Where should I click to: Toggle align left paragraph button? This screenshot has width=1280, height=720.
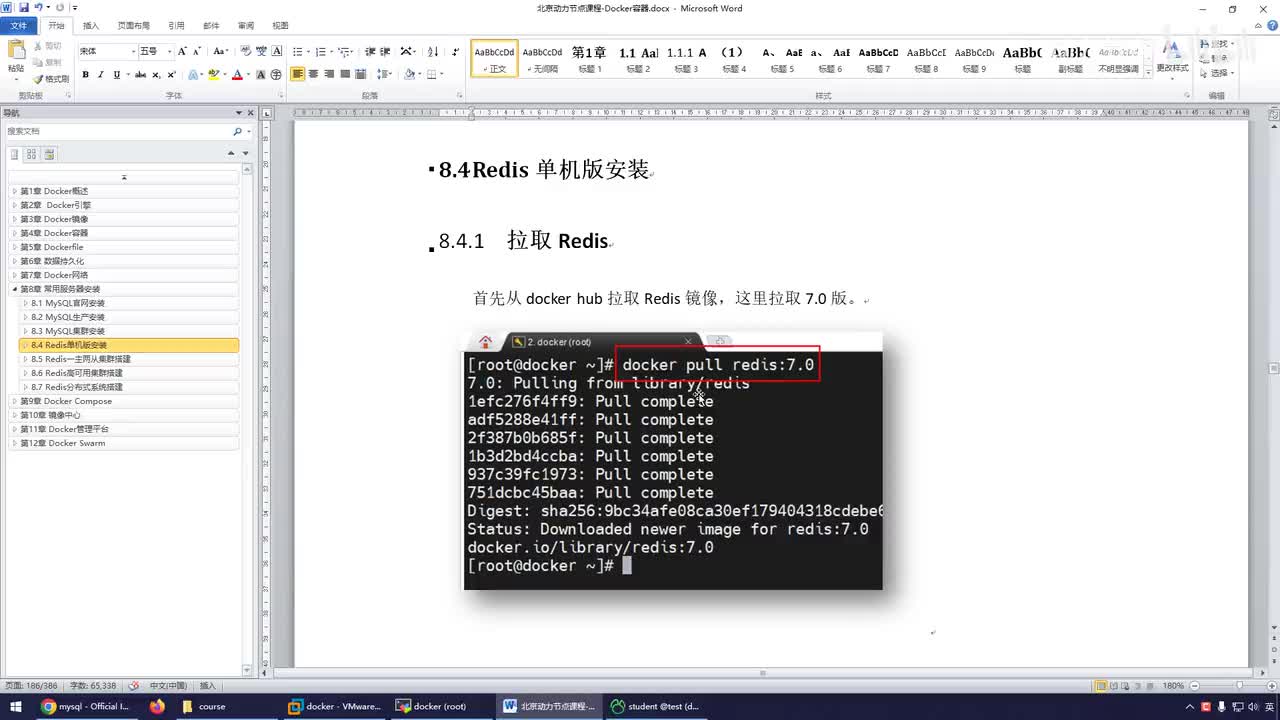pyautogui.click(x=298, y=74)
